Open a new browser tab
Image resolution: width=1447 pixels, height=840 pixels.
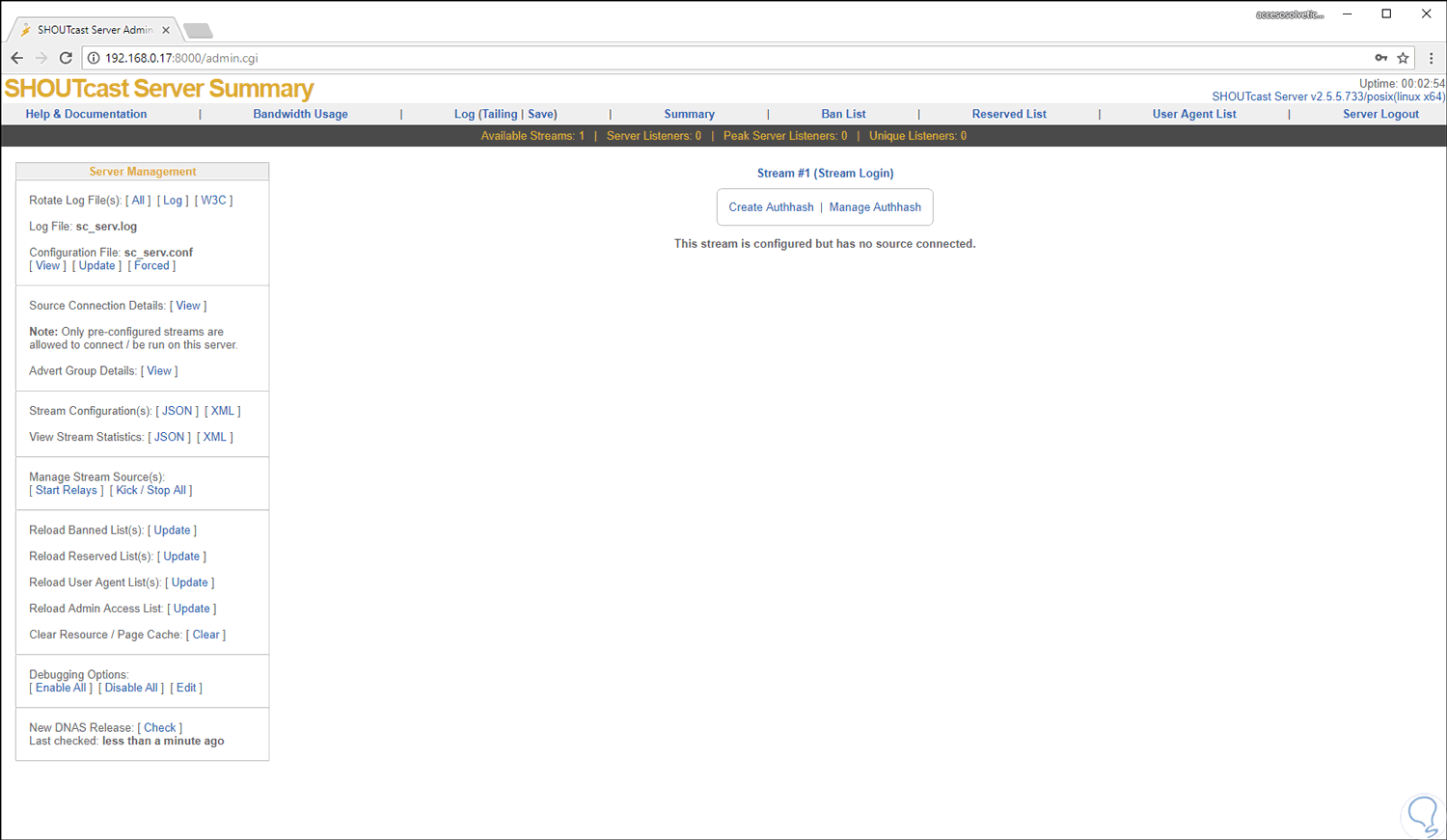click(x=198, y=31)
